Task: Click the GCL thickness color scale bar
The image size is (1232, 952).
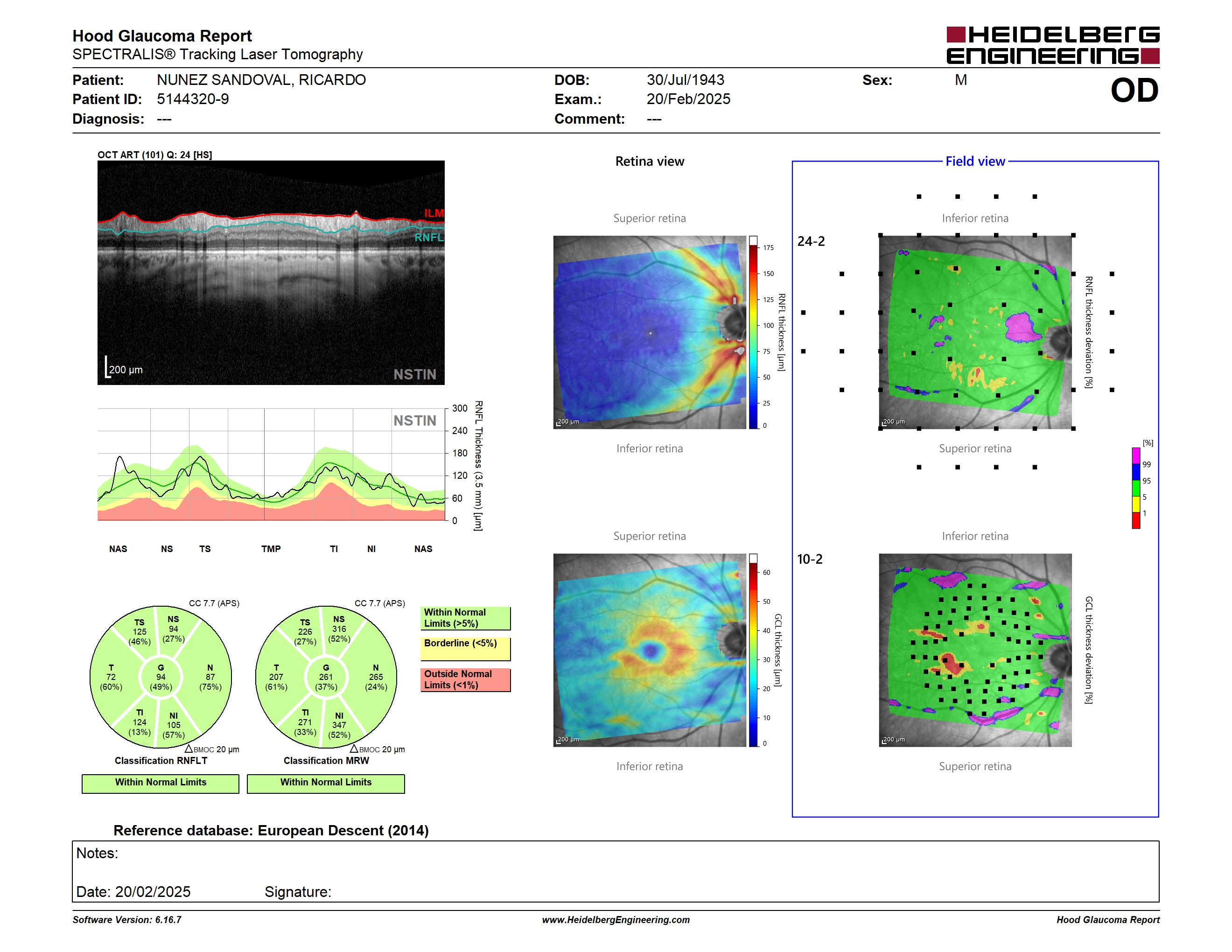Action: 753,650
